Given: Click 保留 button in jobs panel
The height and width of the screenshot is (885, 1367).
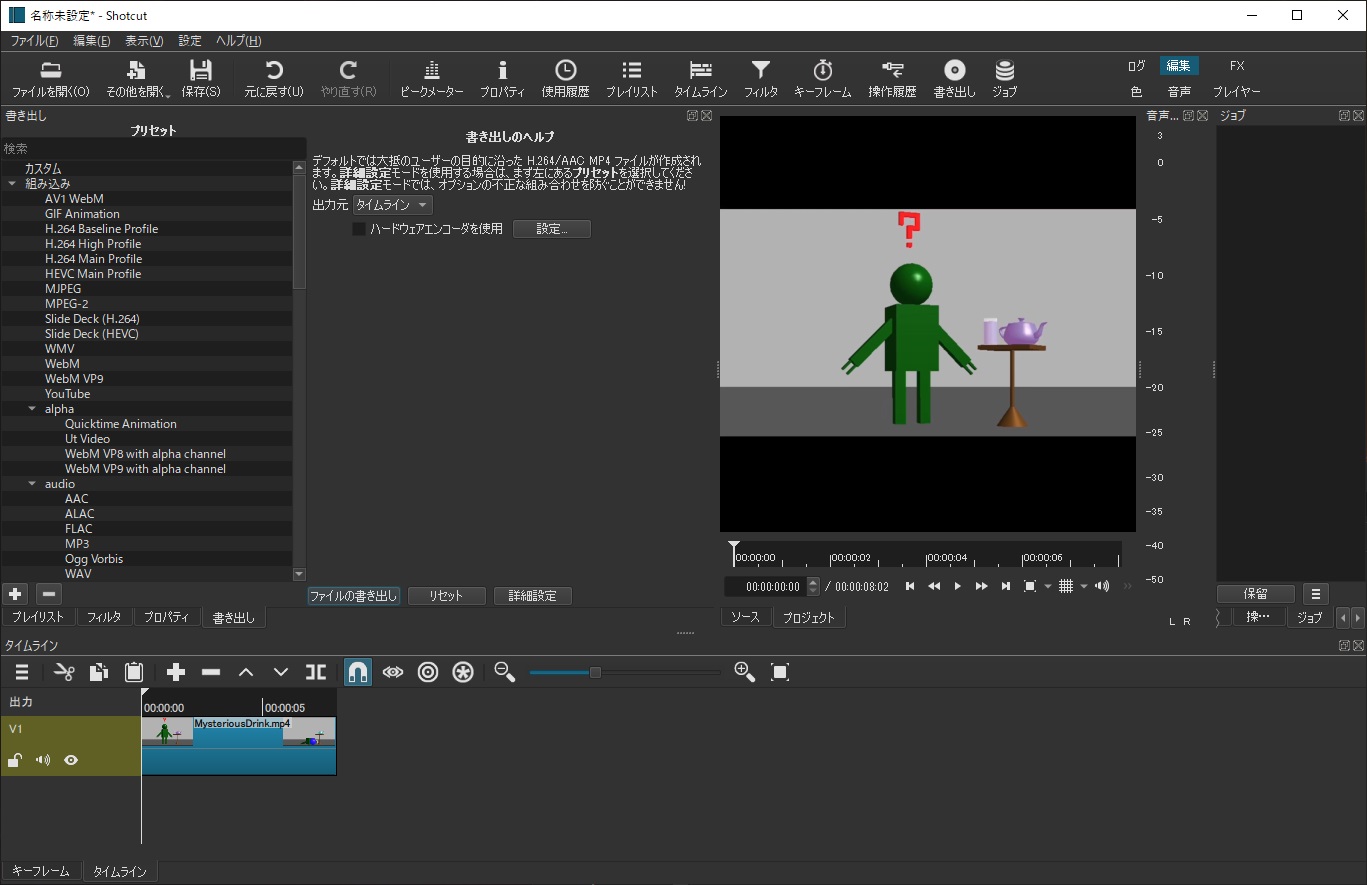Looking at the screenshot, I should (1256, 594).
